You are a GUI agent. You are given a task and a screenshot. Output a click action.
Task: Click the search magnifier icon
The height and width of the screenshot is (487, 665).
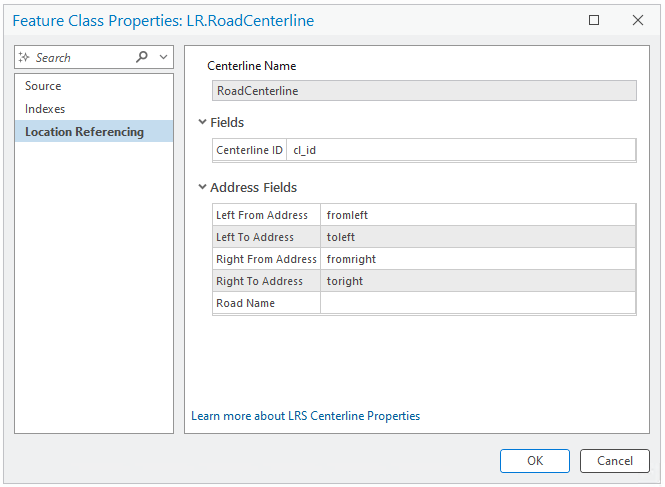click(x=142, y=57)
